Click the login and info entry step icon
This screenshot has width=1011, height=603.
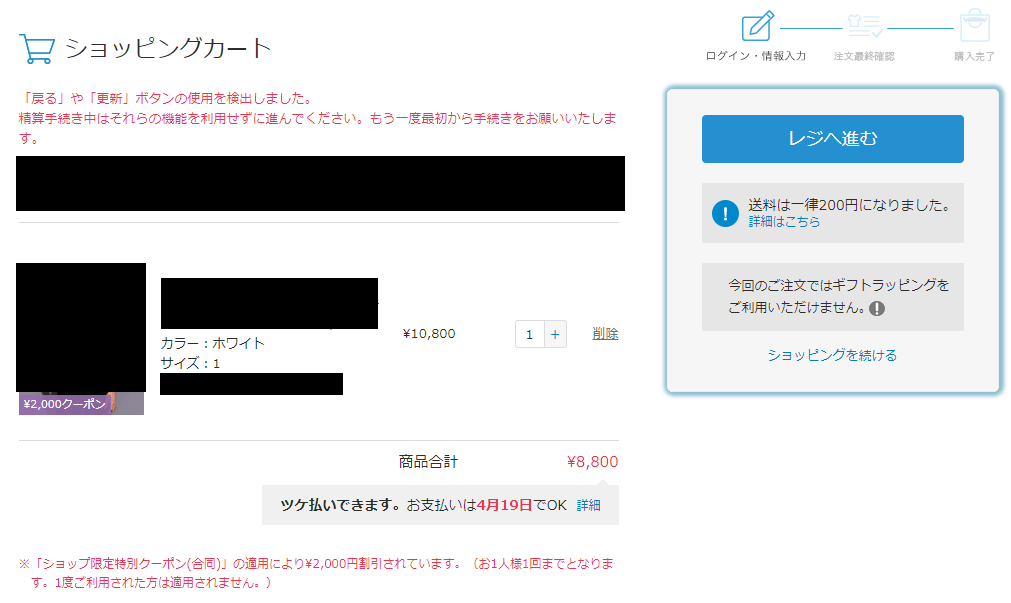pyautogui.click(x=758, y=26)
